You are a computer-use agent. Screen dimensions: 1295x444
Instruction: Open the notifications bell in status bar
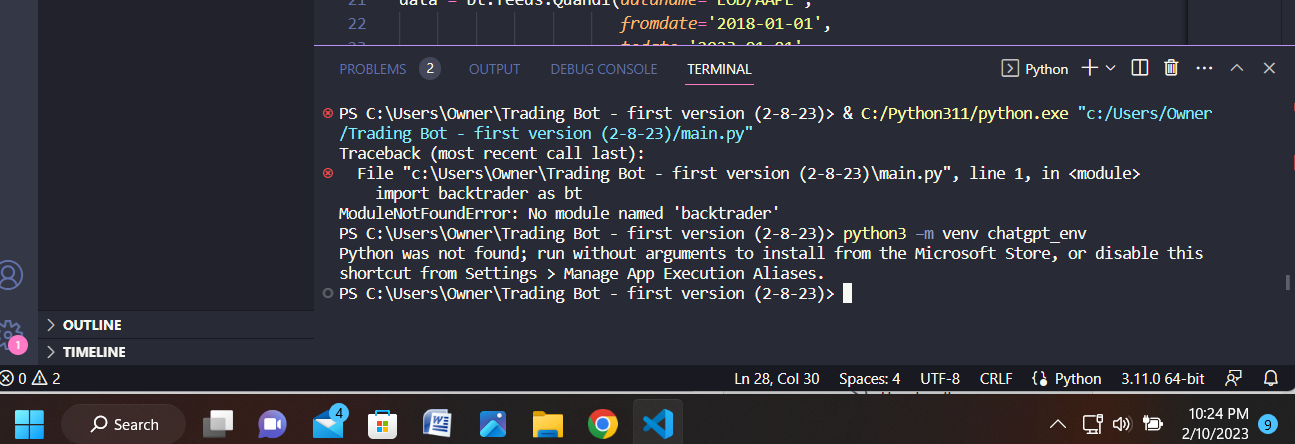pos(1271,379)
